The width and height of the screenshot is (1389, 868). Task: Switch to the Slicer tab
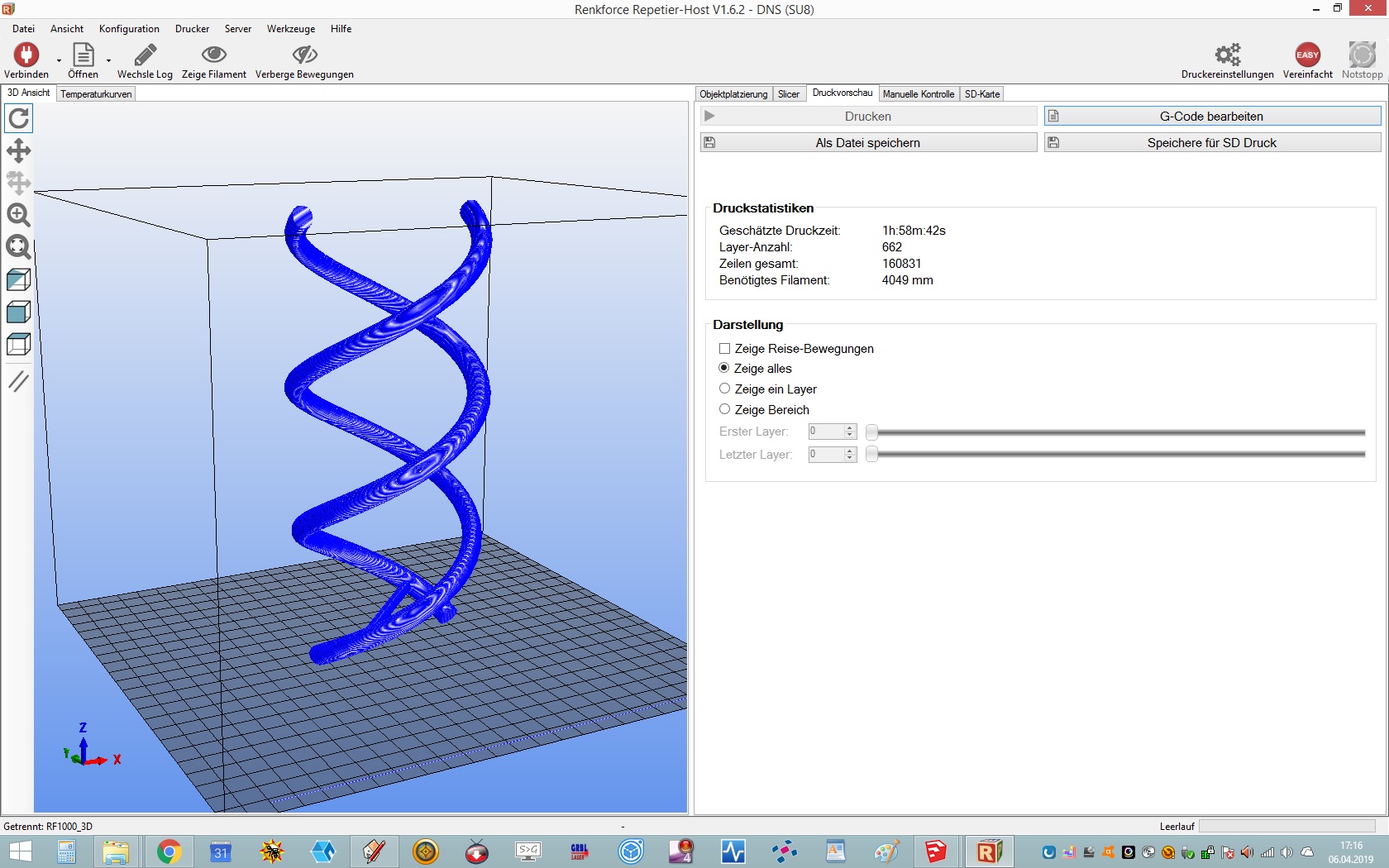coord(788,94)
